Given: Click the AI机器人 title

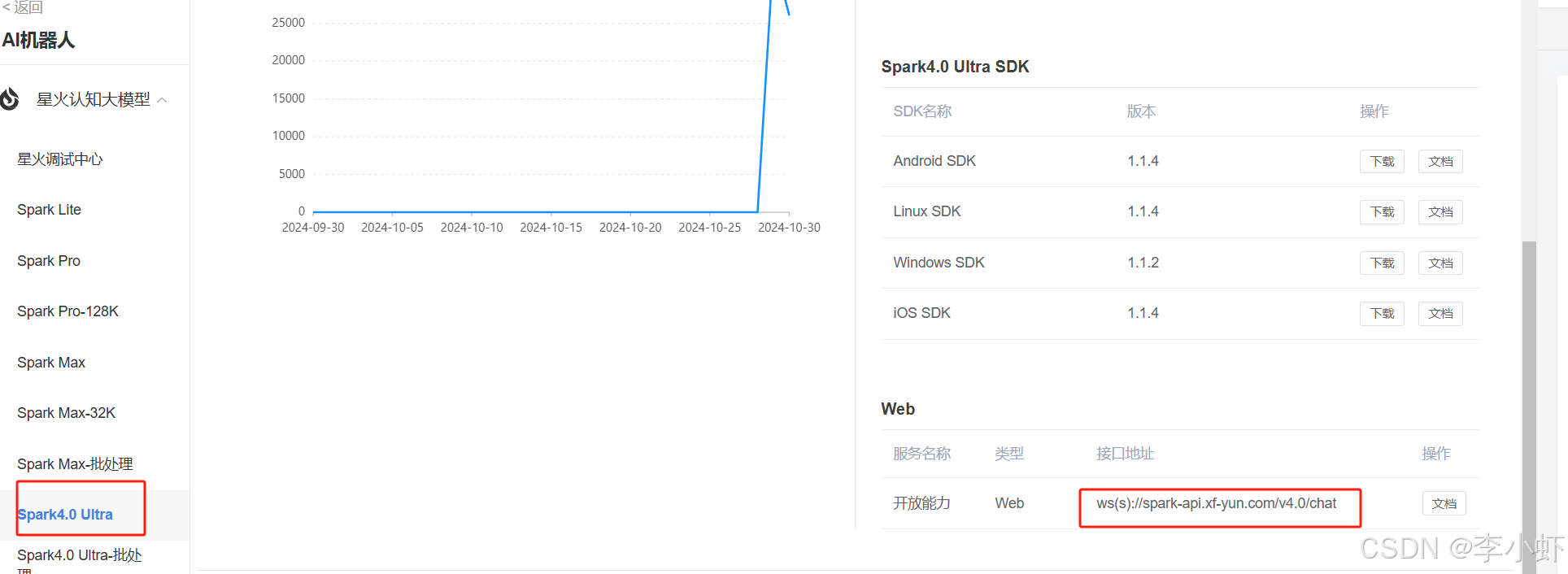Looking at the screenshot, I should coord(38,40).
